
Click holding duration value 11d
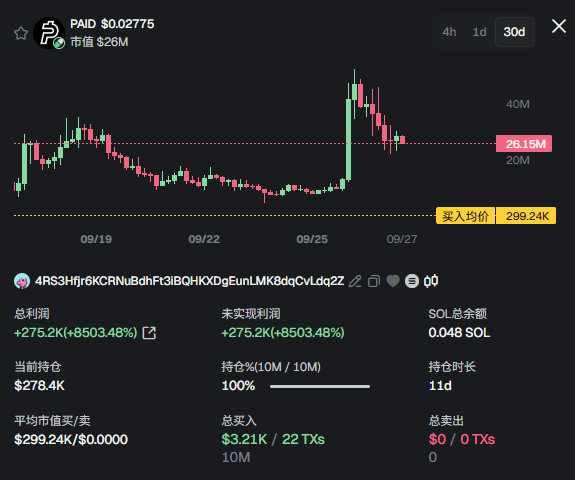click(x=440, y=386)
